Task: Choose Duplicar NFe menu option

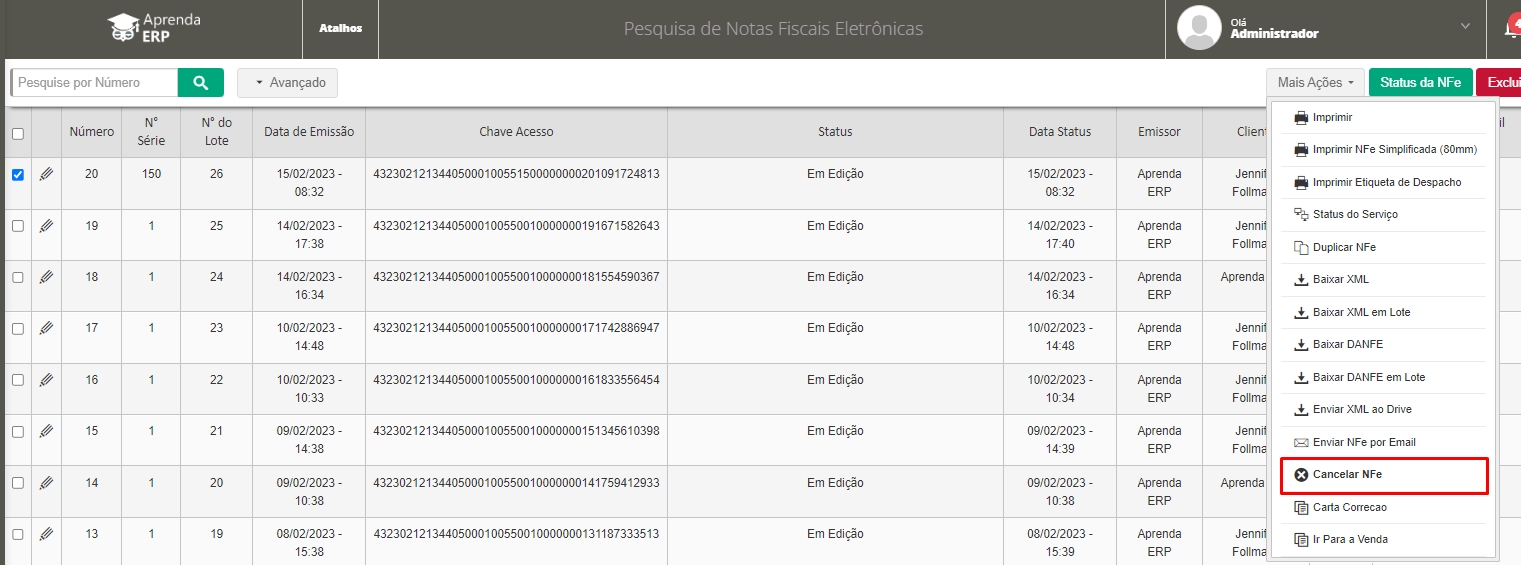Action: (1344, 247)
